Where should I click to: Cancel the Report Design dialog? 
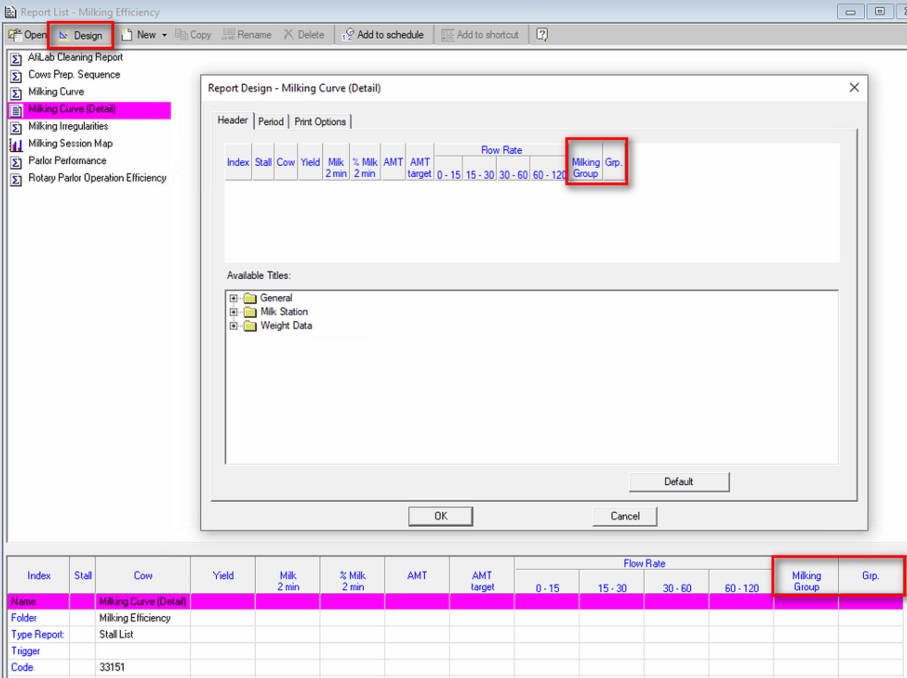[x=624, y=516]
